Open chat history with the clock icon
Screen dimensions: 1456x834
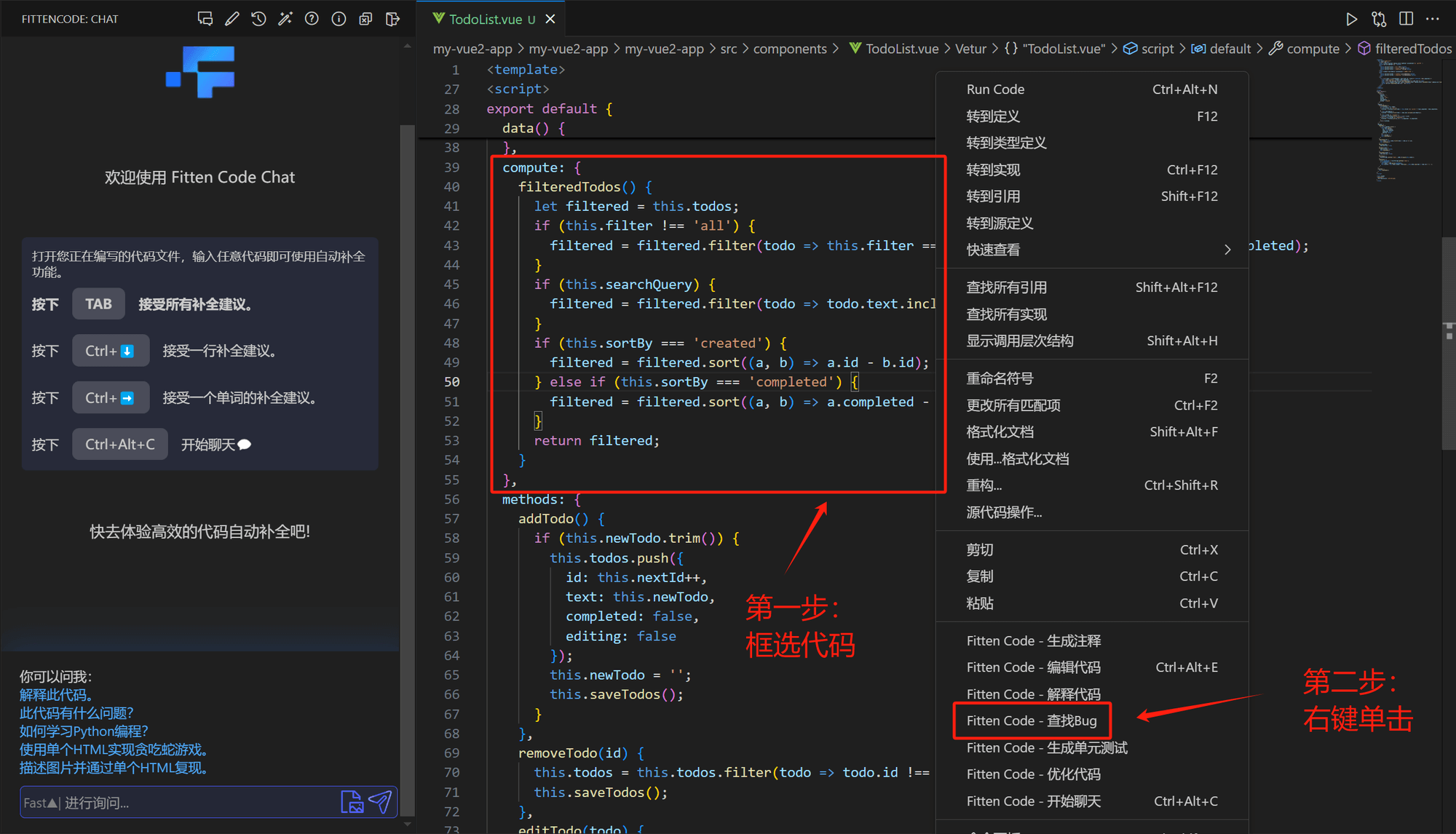258,19
